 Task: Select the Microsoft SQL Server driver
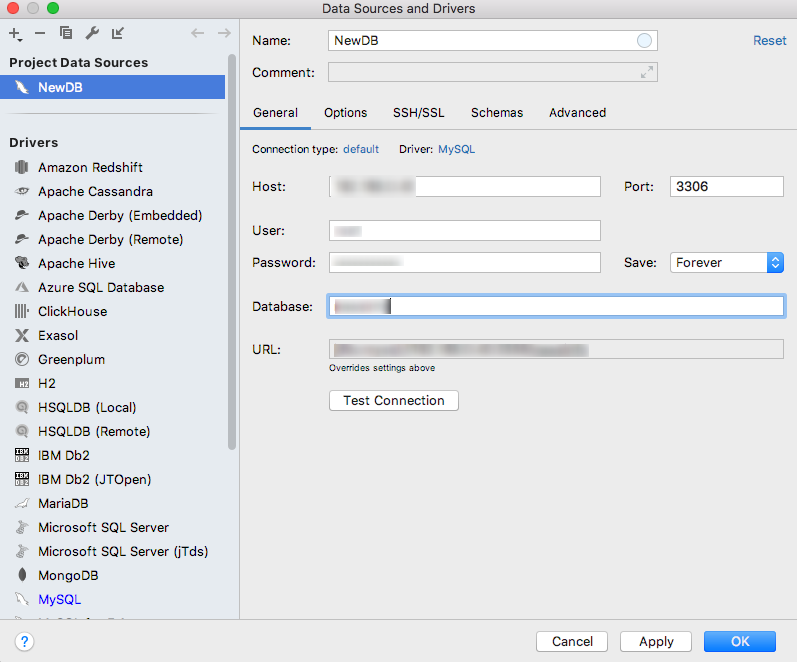(x=112, y=527)
